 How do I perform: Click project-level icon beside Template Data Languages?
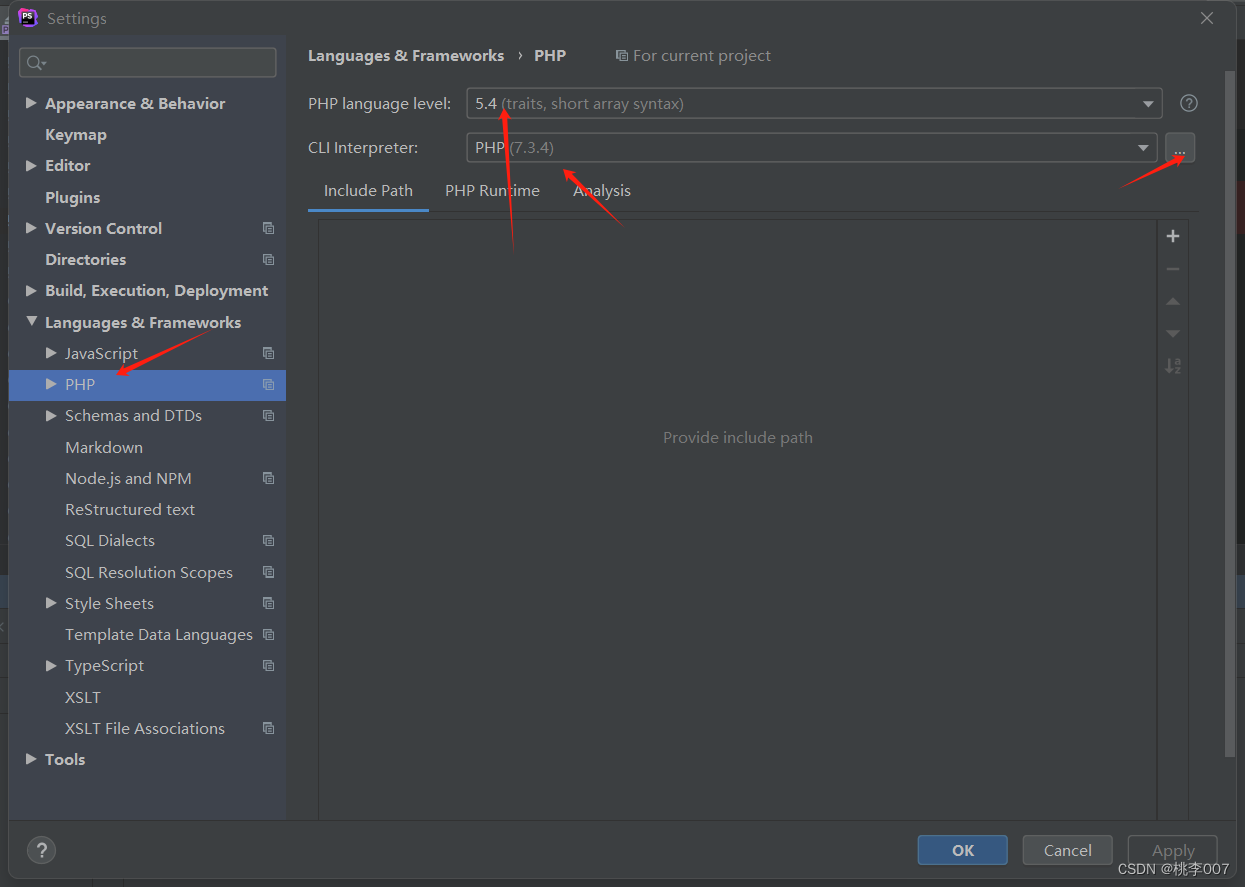[x=268, y=634]
